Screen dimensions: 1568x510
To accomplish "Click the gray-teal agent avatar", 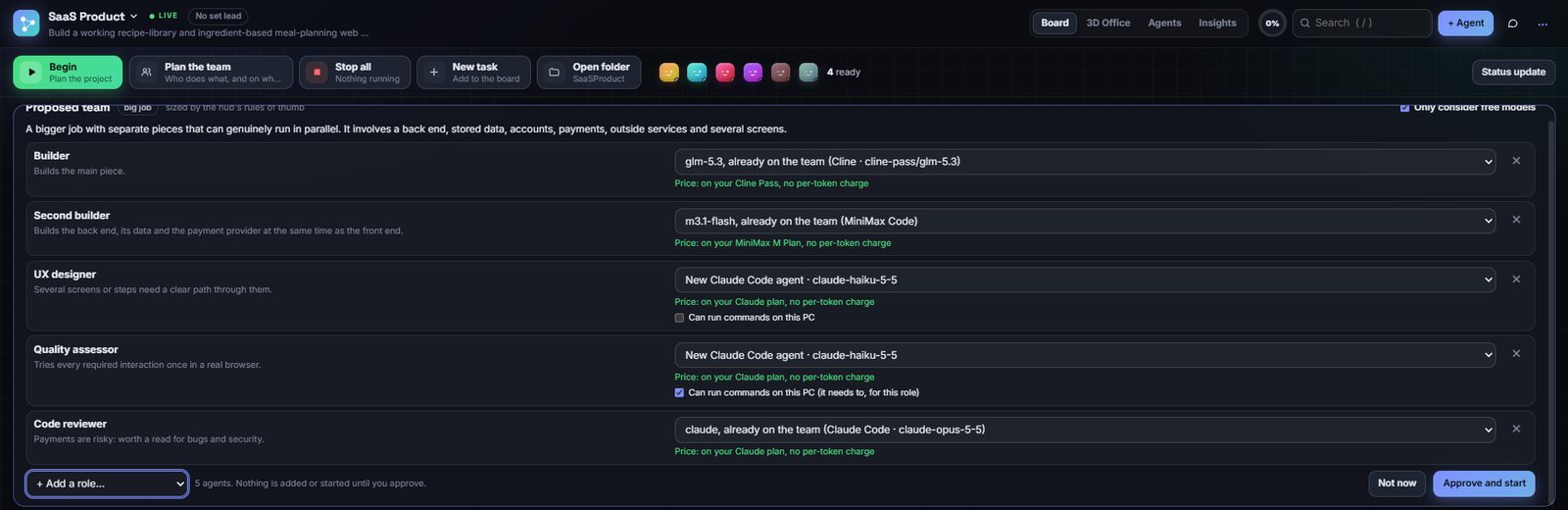I will [x=808, y=72].
